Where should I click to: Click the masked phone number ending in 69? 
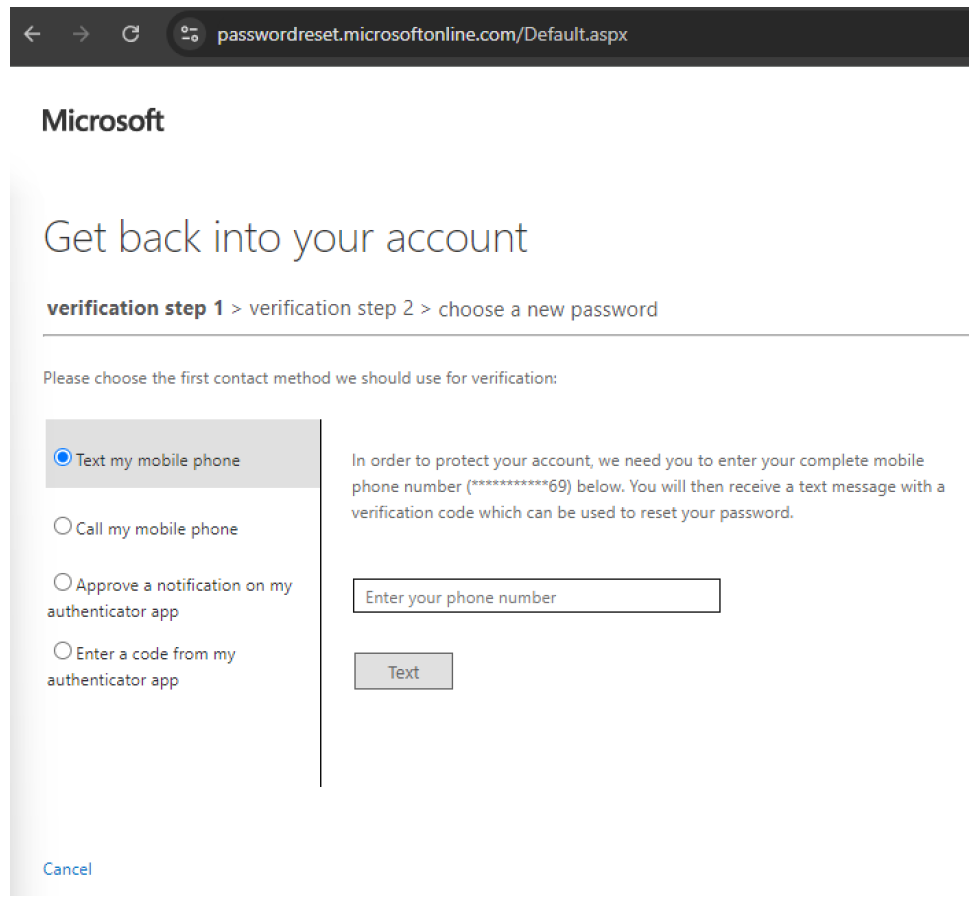(519, 486)
